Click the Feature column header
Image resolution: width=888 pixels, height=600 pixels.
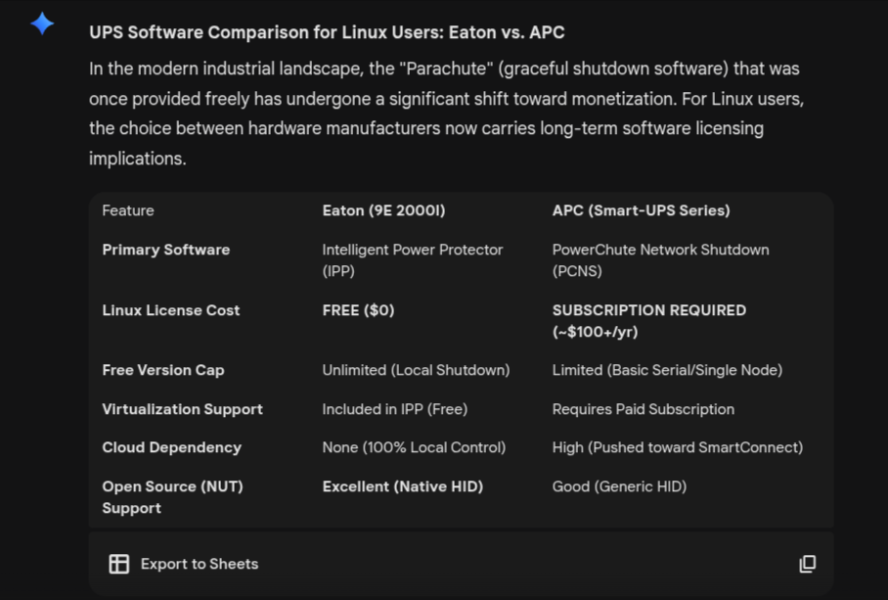pyautogui.click(x=128, y=211)
